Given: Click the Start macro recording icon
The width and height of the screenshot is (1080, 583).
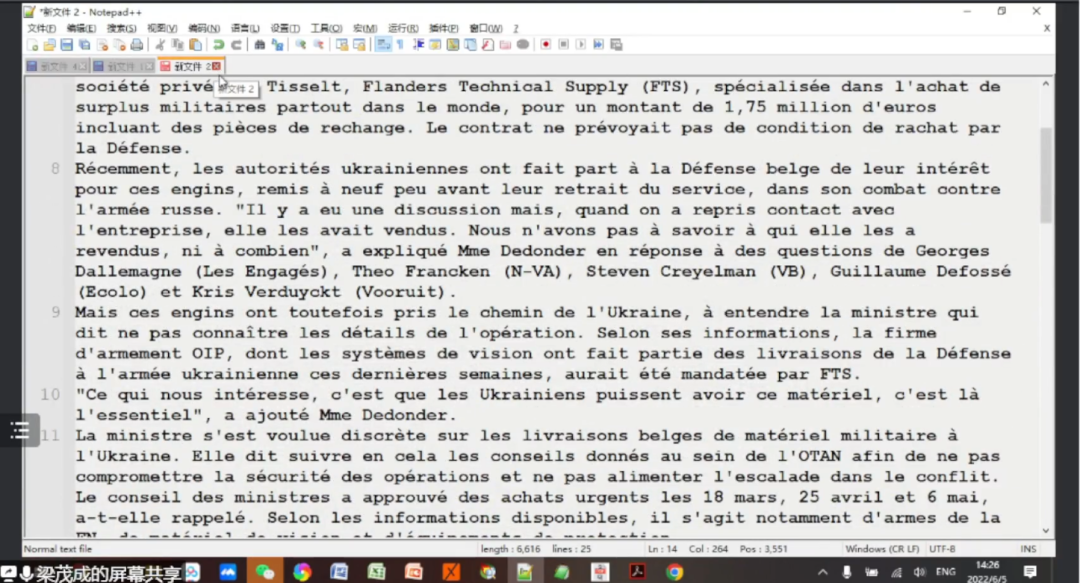Looking at the screenshot, I should coord(546,45).
